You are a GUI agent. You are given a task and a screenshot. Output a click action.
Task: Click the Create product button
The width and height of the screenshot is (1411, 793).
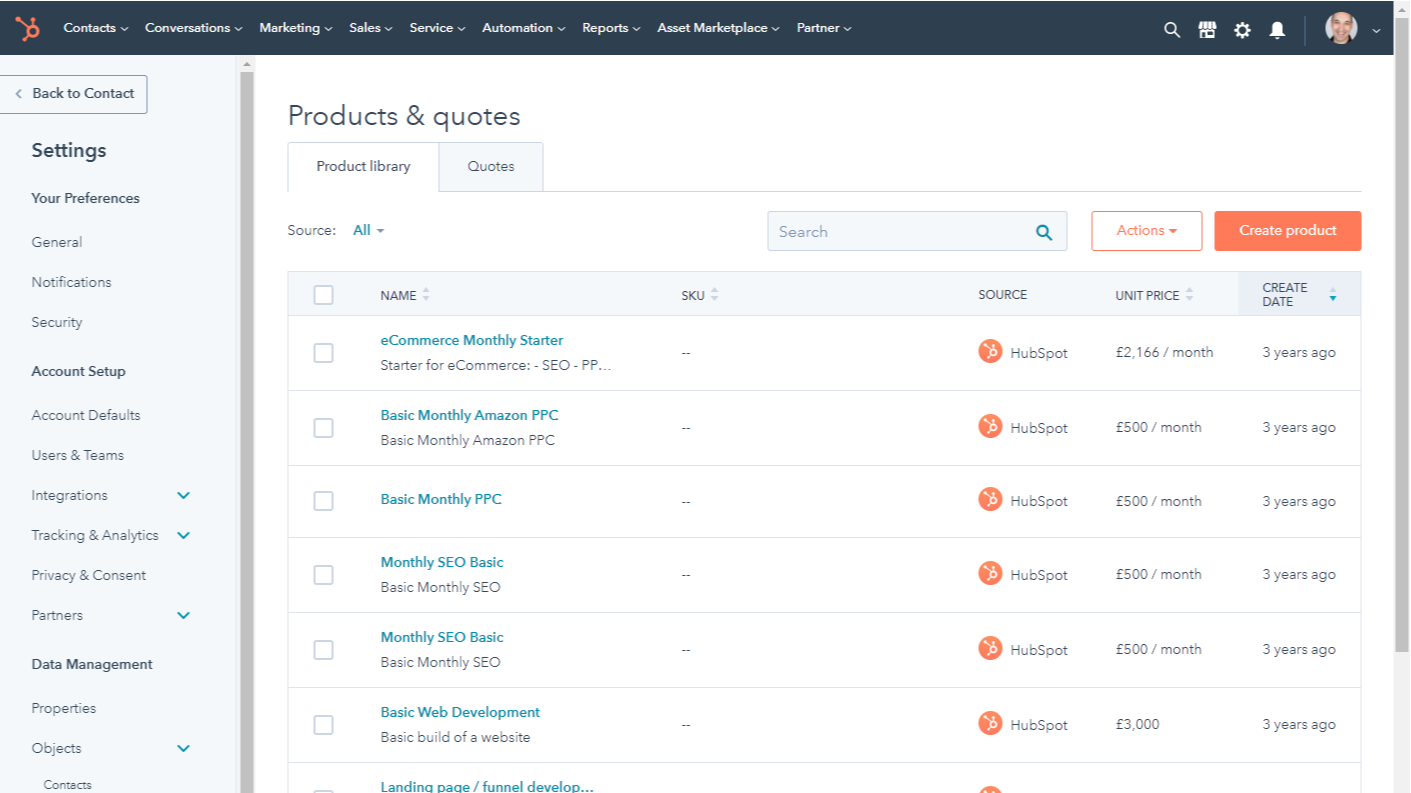tap(1287, 230)
